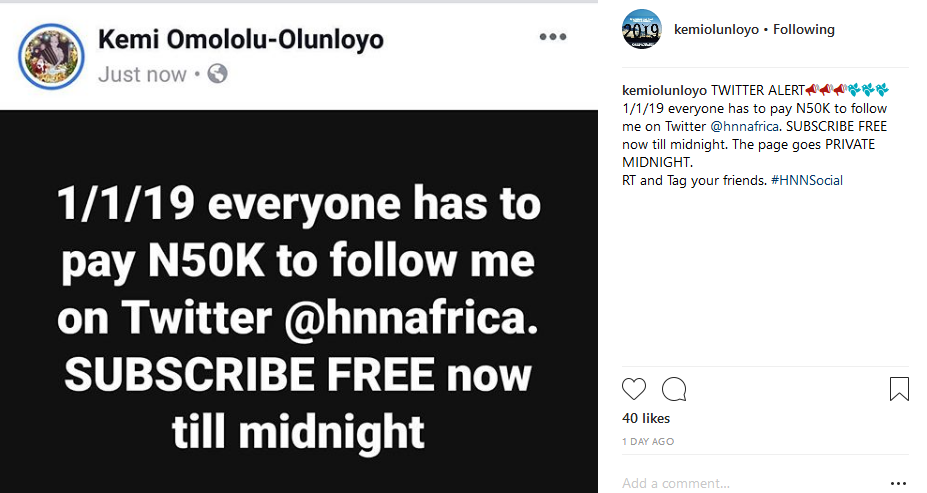
Task: View the 40 likes list
Action: (x=646, y=418)
